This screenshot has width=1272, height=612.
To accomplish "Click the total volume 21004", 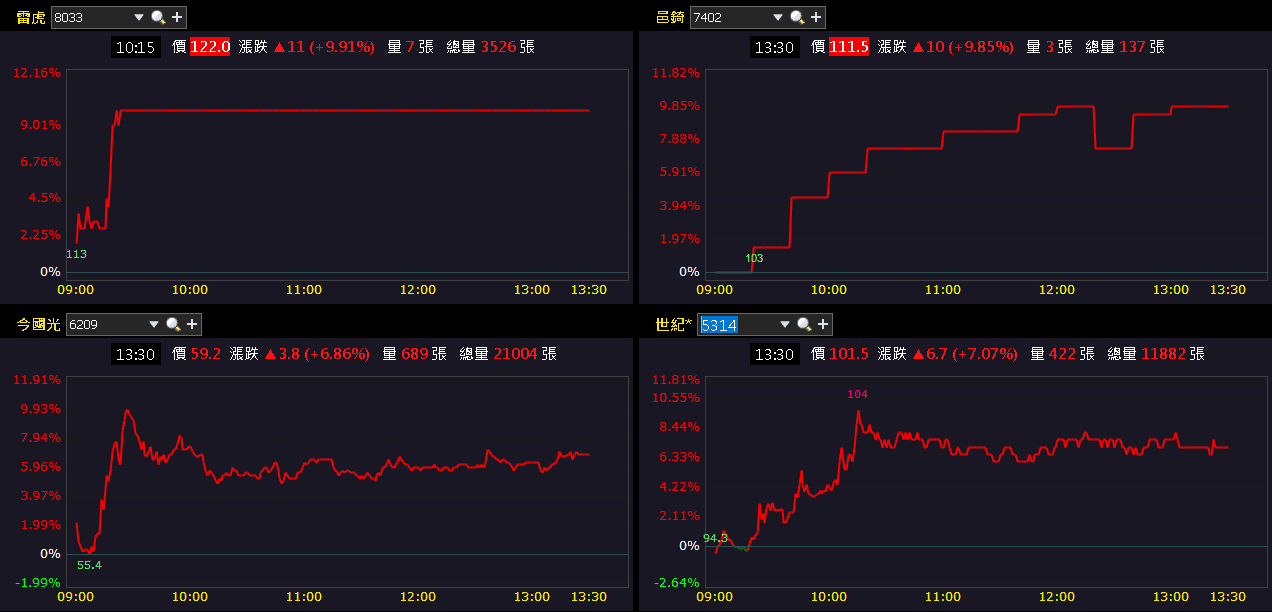I will pyautogui.click(x=516, y=353).
